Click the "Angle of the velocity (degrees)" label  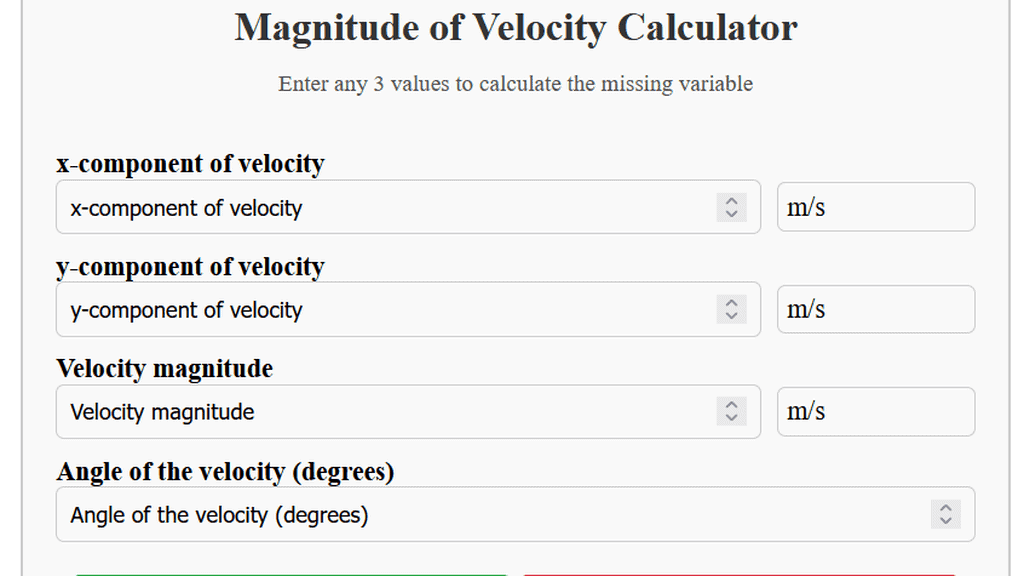point(225,471)
